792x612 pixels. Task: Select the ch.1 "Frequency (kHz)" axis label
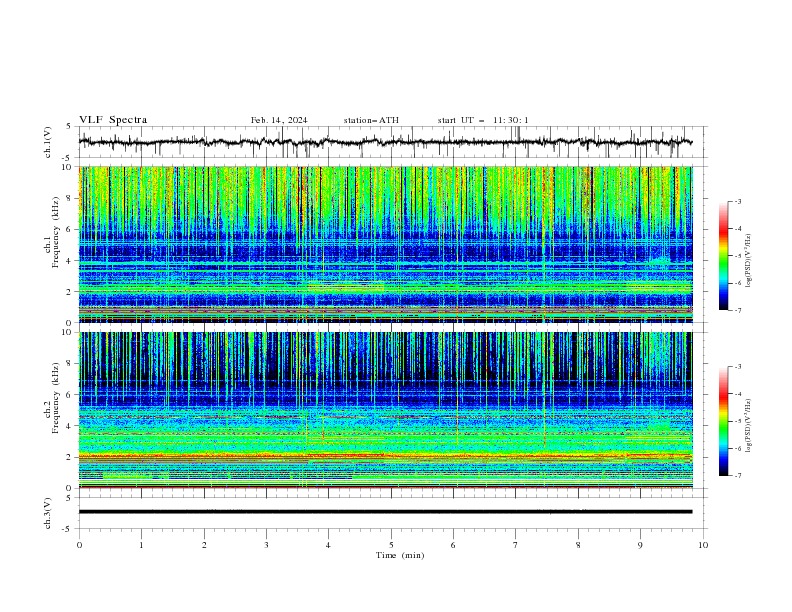(x=55, y=232)
